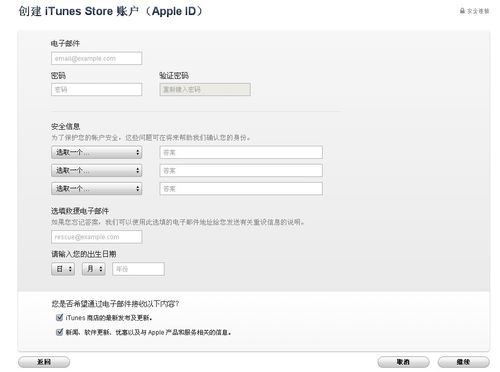500x372 pixels.
Task: Open the birth month (月) dropdown
Action: click(94, 269)
